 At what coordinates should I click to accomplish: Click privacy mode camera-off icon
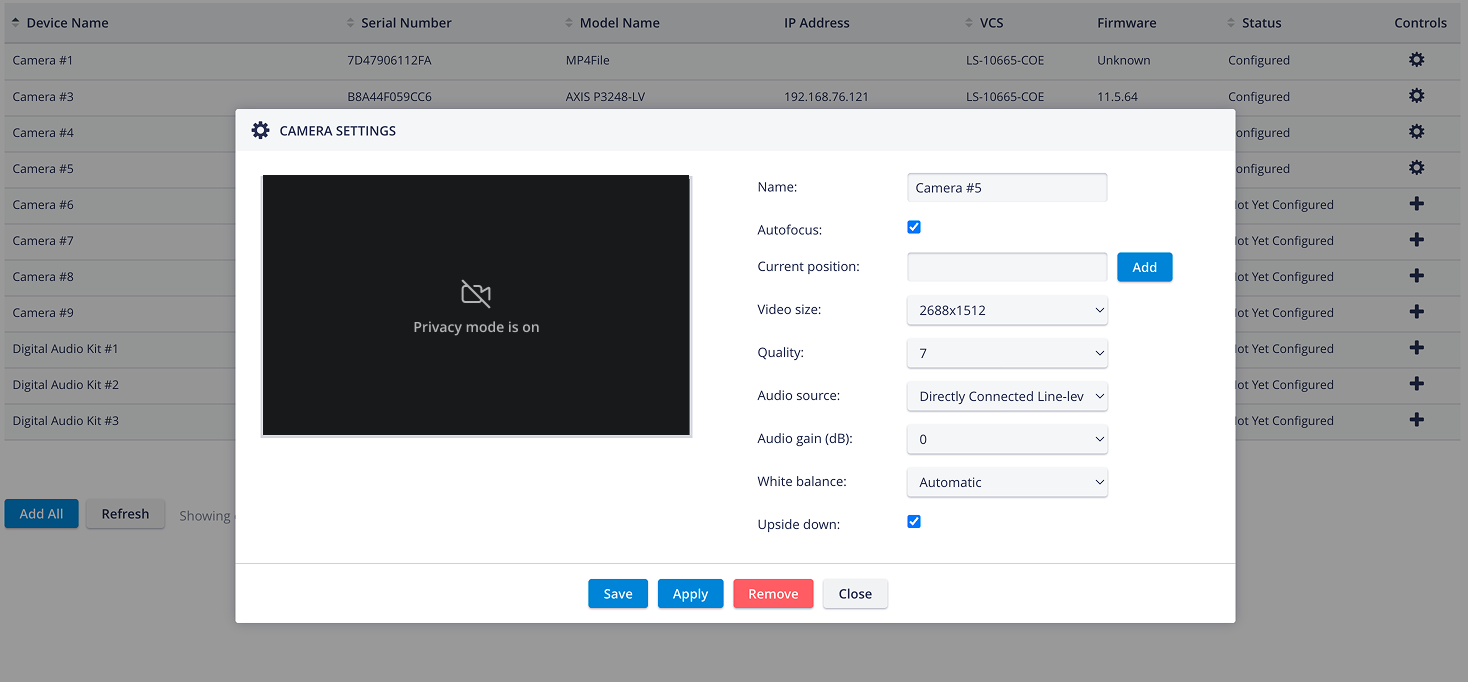(476, 293)
